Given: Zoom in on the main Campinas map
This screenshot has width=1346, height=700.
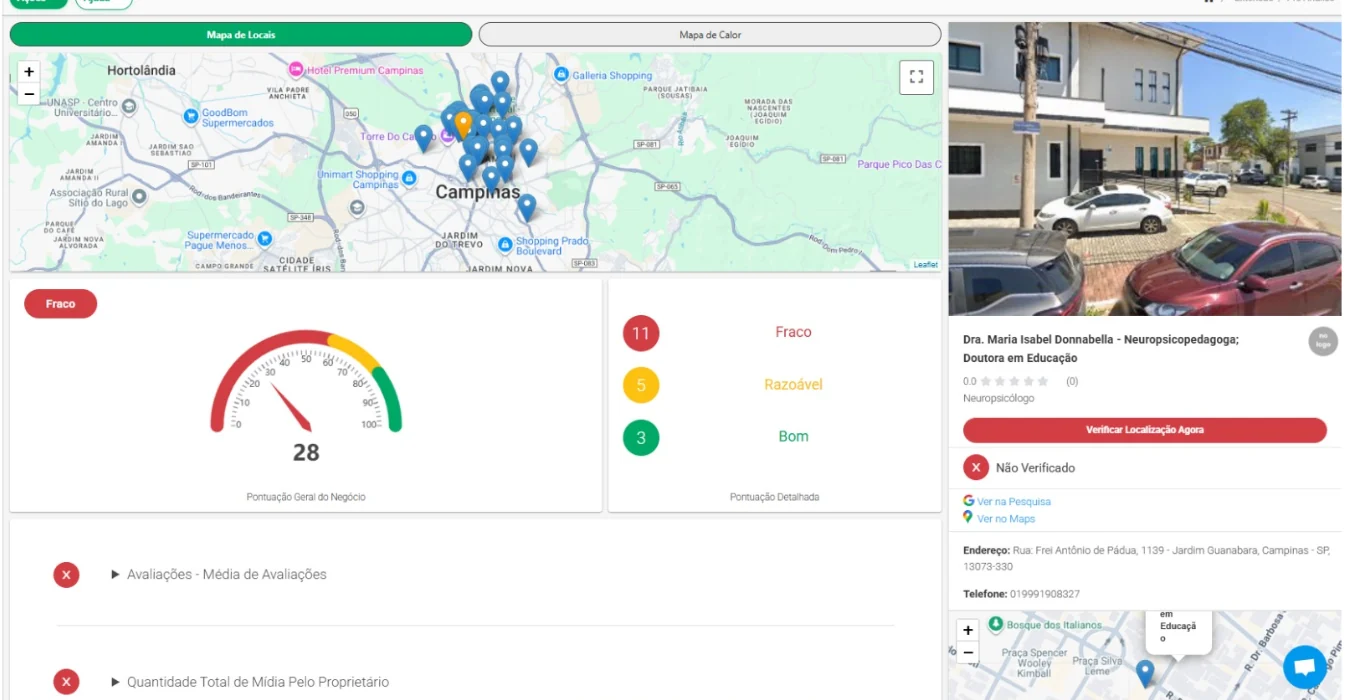Looking at the screenshot, I should pos(29,72).
